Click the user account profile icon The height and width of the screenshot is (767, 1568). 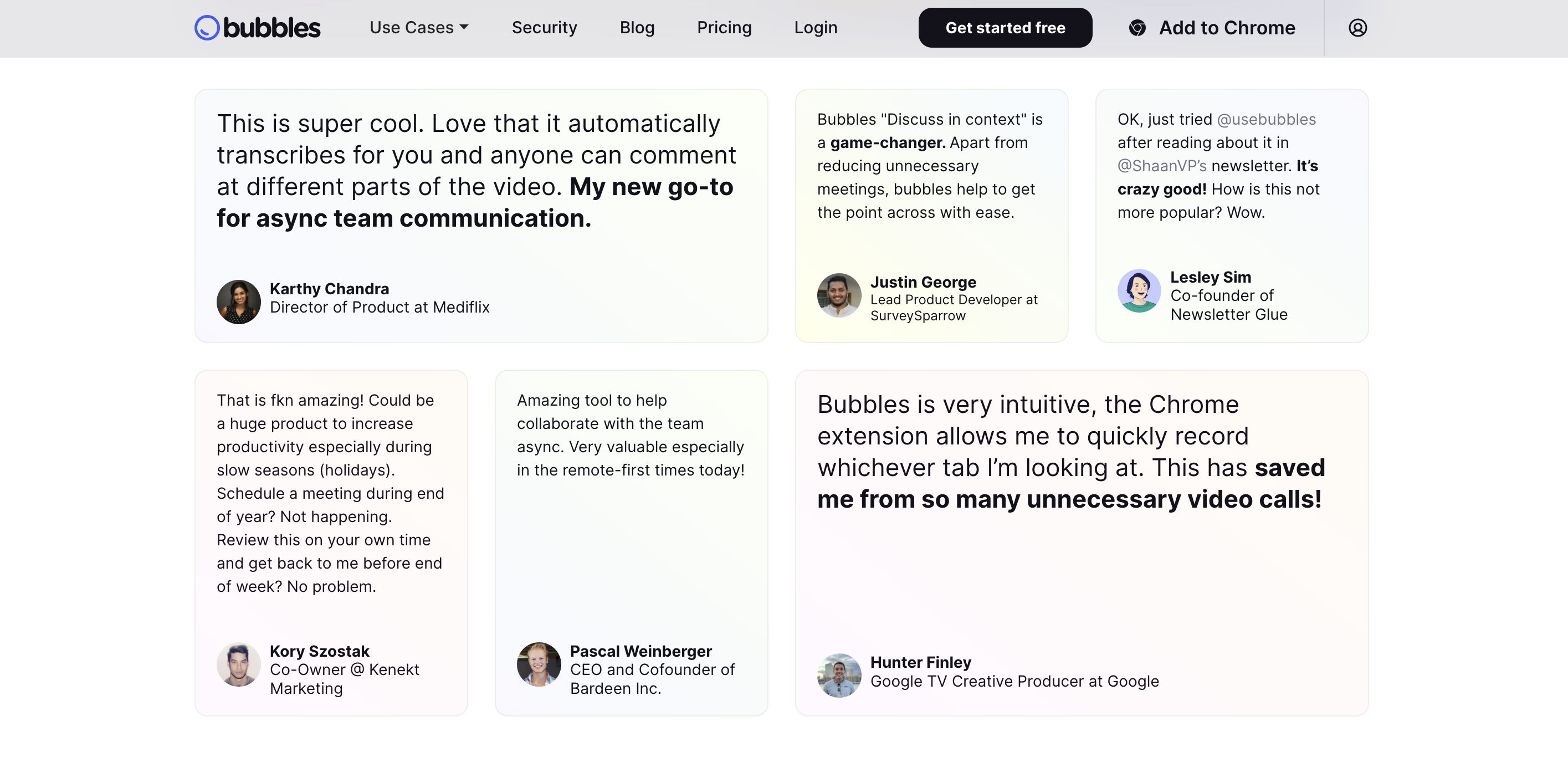(1357, 28)
